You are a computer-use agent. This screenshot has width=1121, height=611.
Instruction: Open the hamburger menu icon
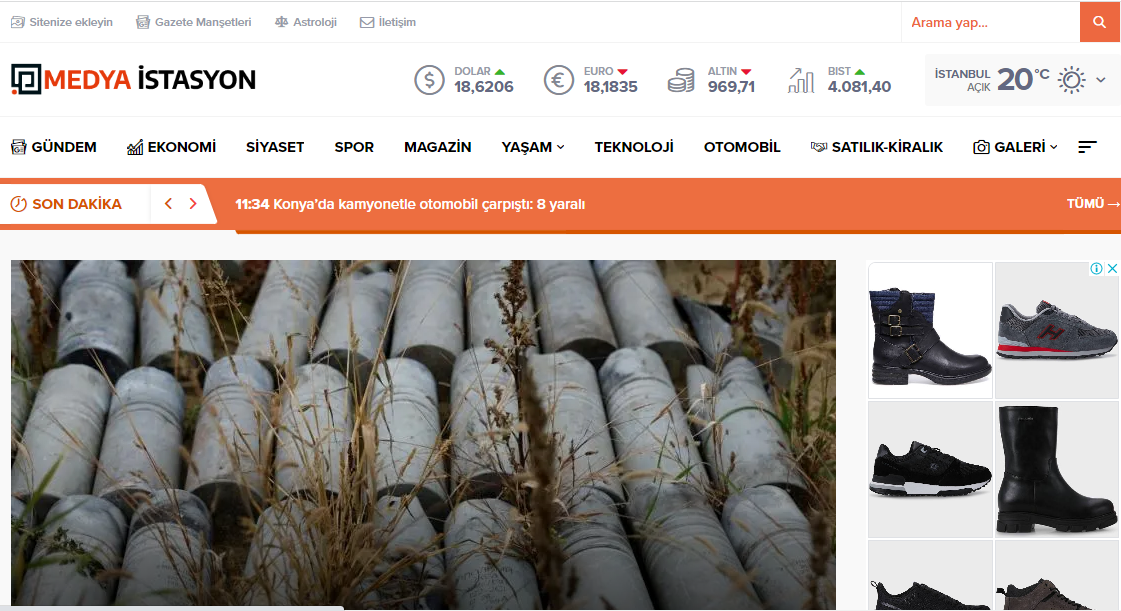1087,146
